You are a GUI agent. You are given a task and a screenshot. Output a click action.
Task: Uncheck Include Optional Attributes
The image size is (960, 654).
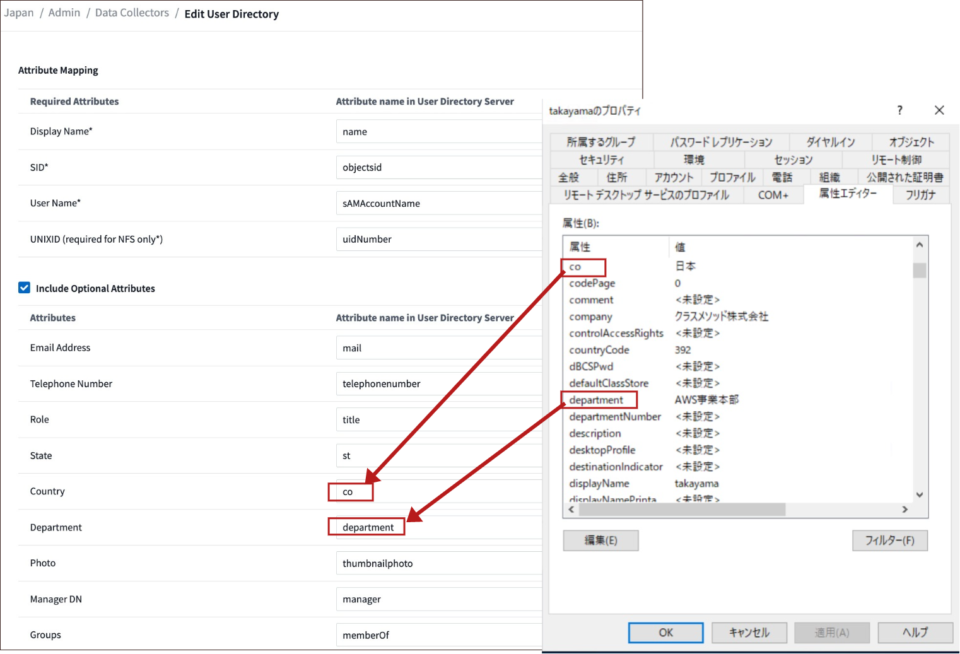[x=25, y=288]
